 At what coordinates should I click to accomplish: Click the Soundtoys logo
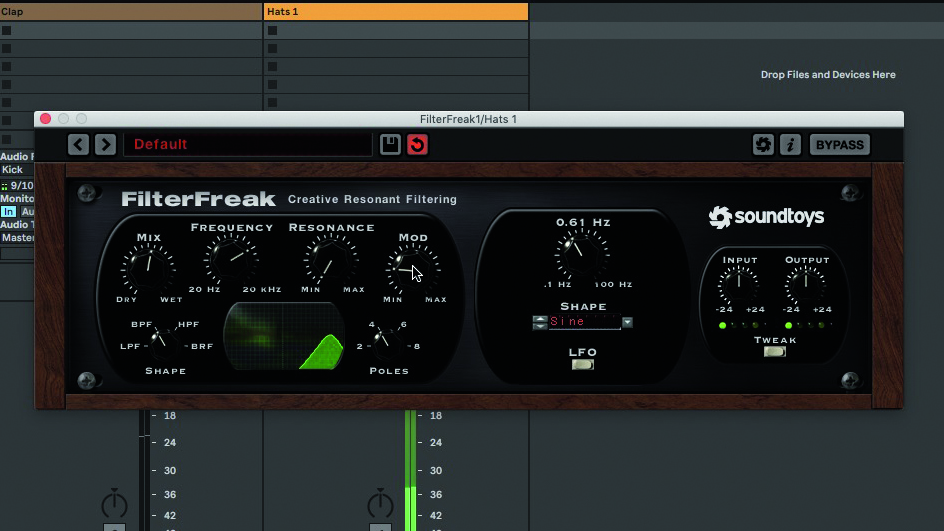(766, 217)
